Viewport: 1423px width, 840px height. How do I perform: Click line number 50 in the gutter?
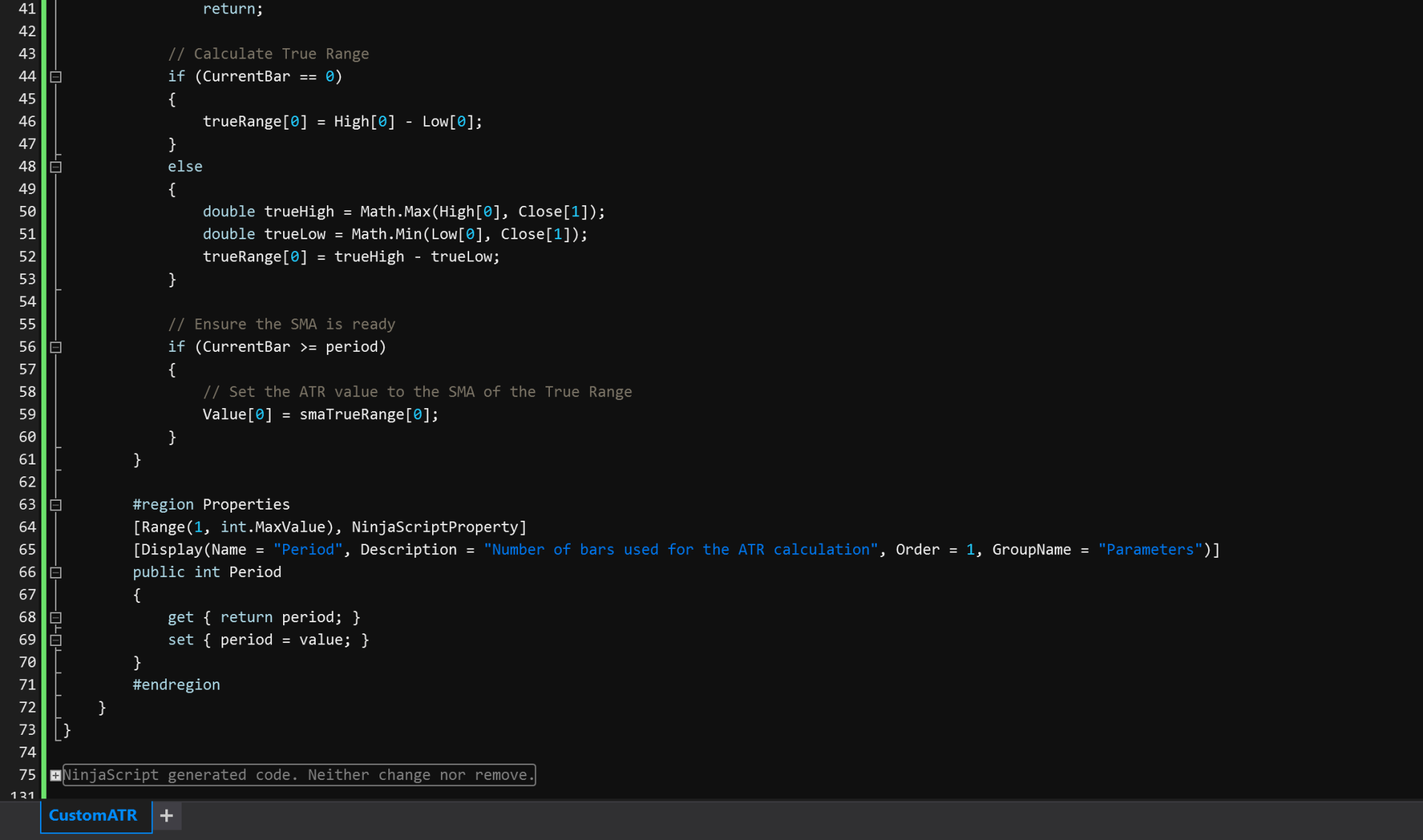point(27,212)
